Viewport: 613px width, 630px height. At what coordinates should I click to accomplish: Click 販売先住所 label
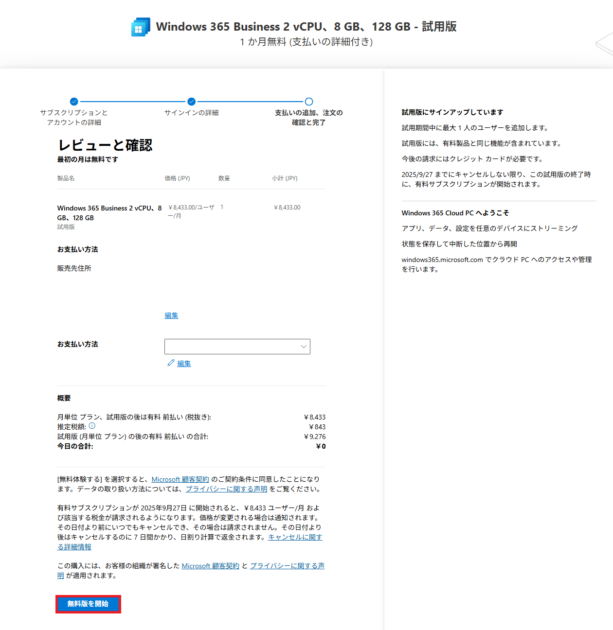74,268
